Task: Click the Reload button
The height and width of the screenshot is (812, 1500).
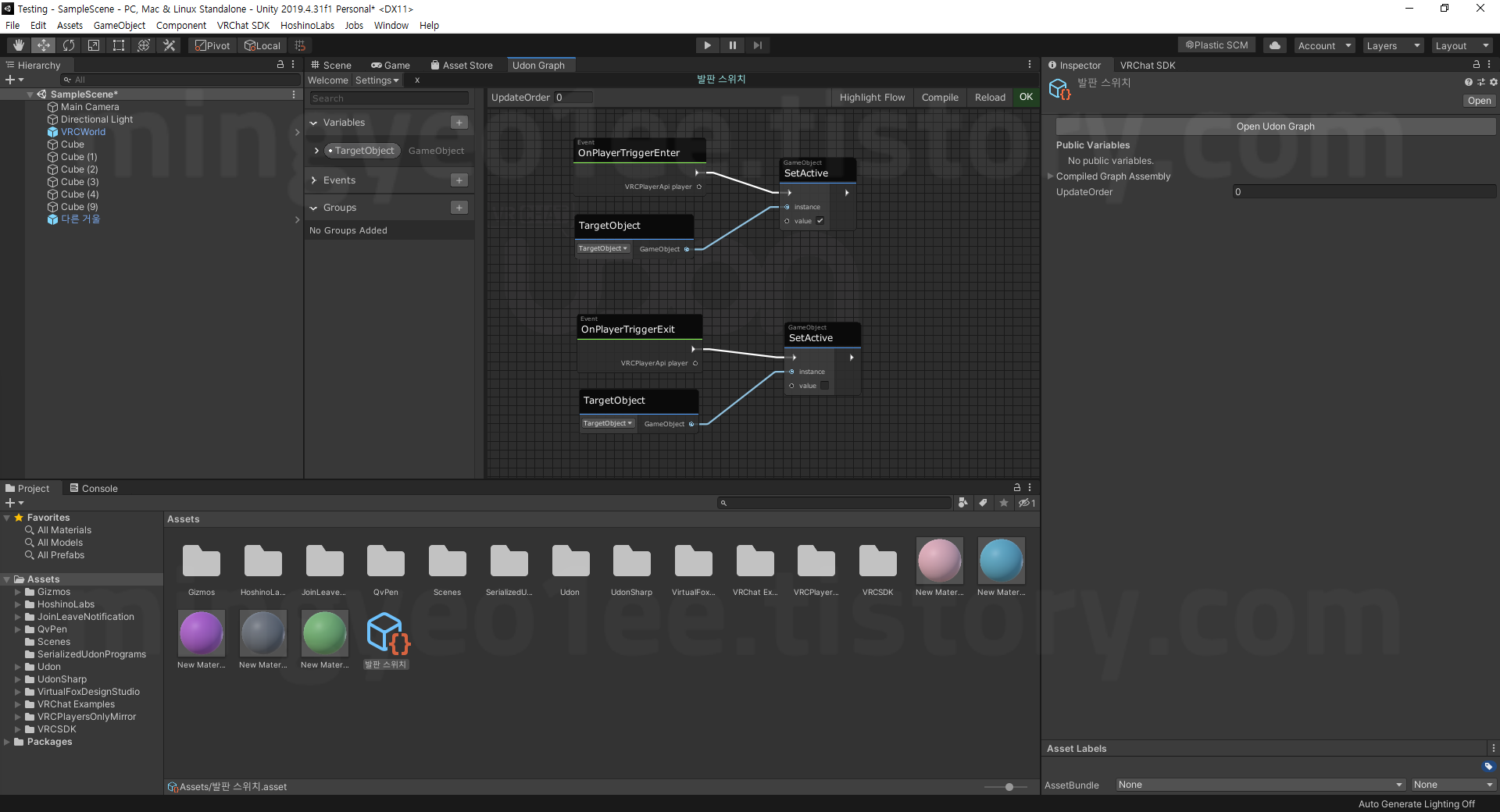Action: (x=990, y=98)
